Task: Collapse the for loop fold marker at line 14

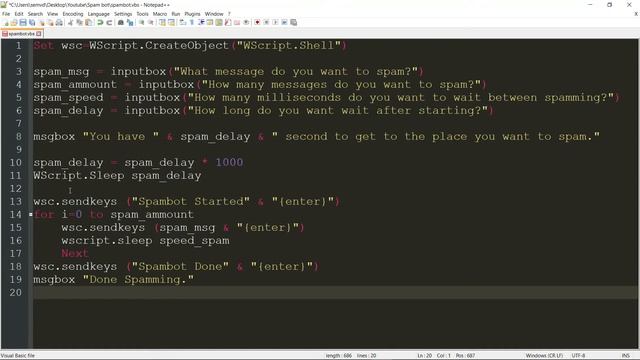Action: pos(31,215)
